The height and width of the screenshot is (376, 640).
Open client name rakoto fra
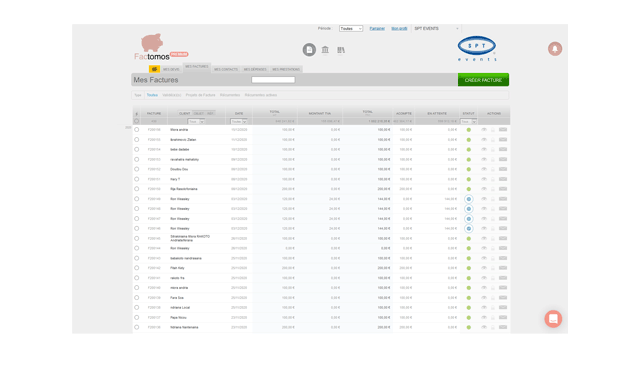177,278
